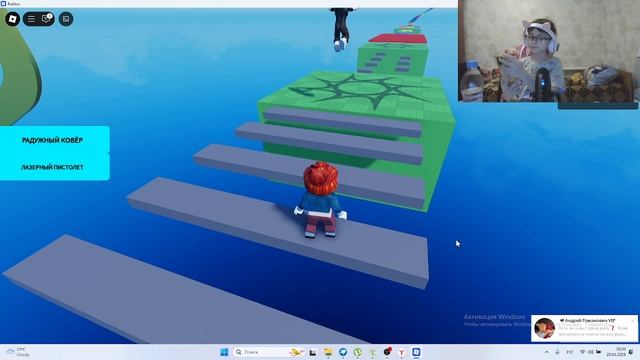Viewport: 640px width, 360px height.
Task: Click the taskbar search field Поиск
Action: 269,352
